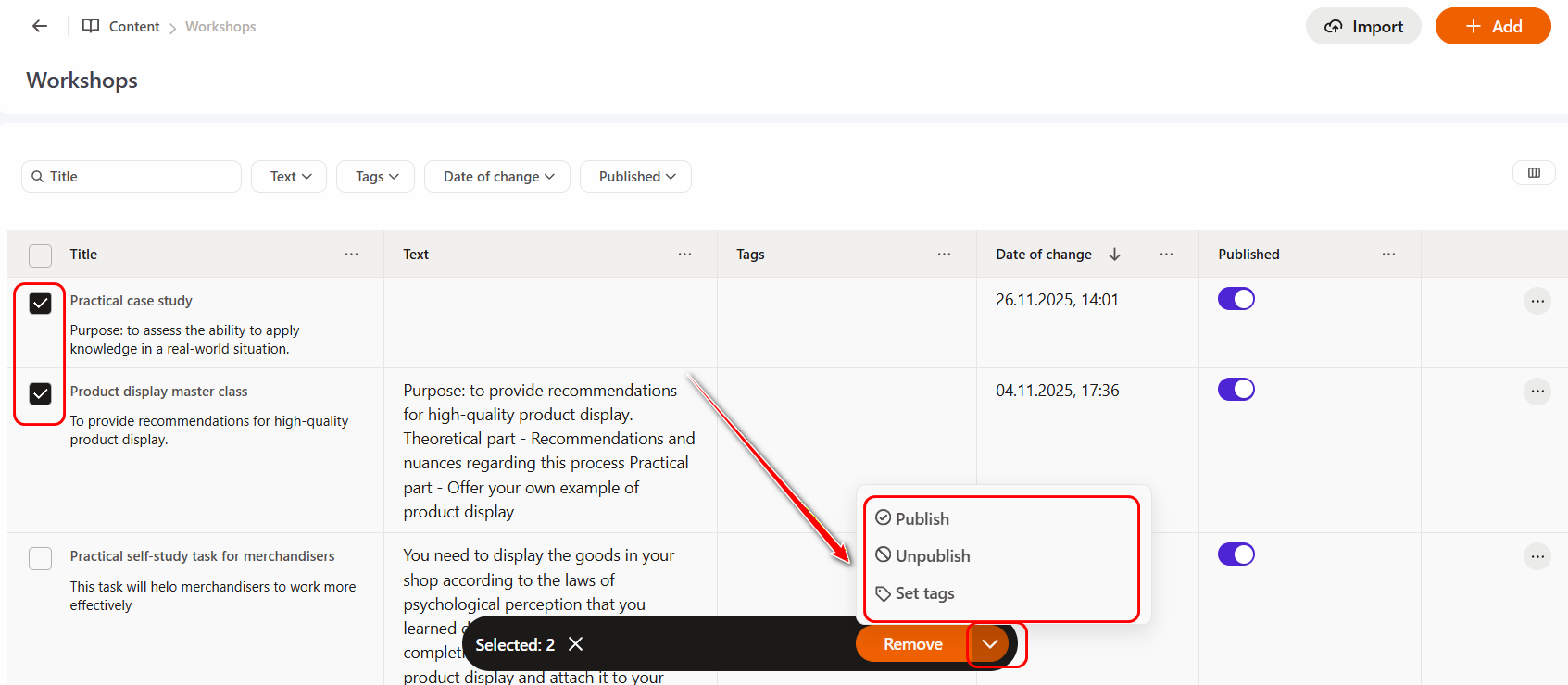Screen dimensions: 1568x685
Task: Open the column layout settings icon
Action: [x=1534, y=173]
